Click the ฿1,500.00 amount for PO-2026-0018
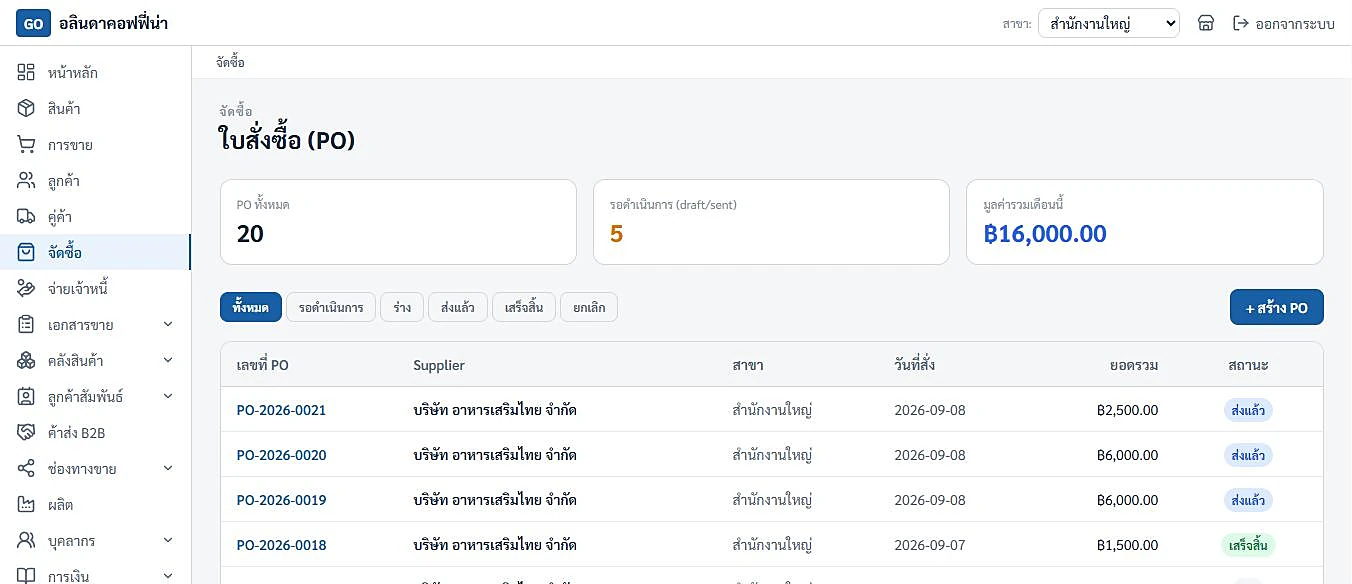1352x584 pixels. 1127,545
